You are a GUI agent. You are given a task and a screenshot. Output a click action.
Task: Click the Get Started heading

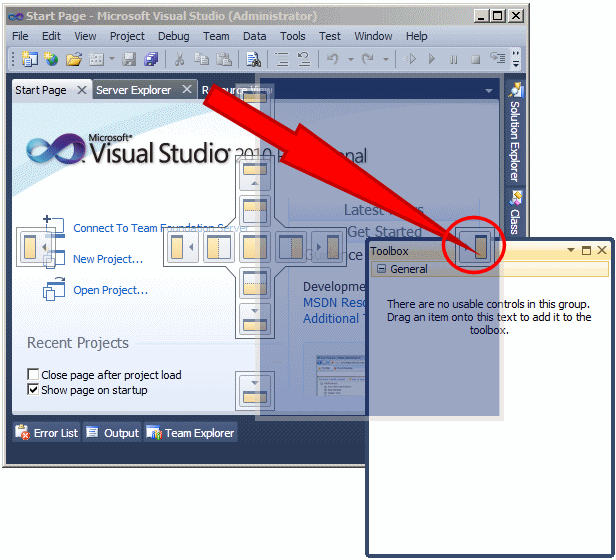coord(384,231)
